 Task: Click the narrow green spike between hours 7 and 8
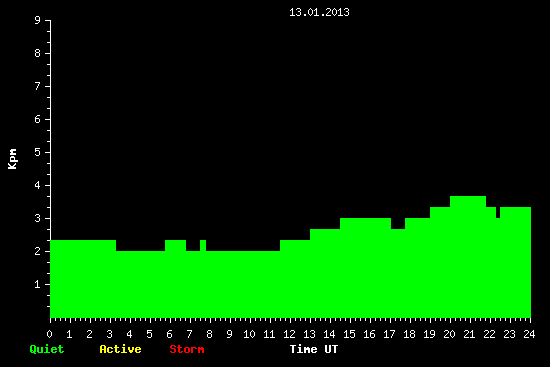coord(203,245)
